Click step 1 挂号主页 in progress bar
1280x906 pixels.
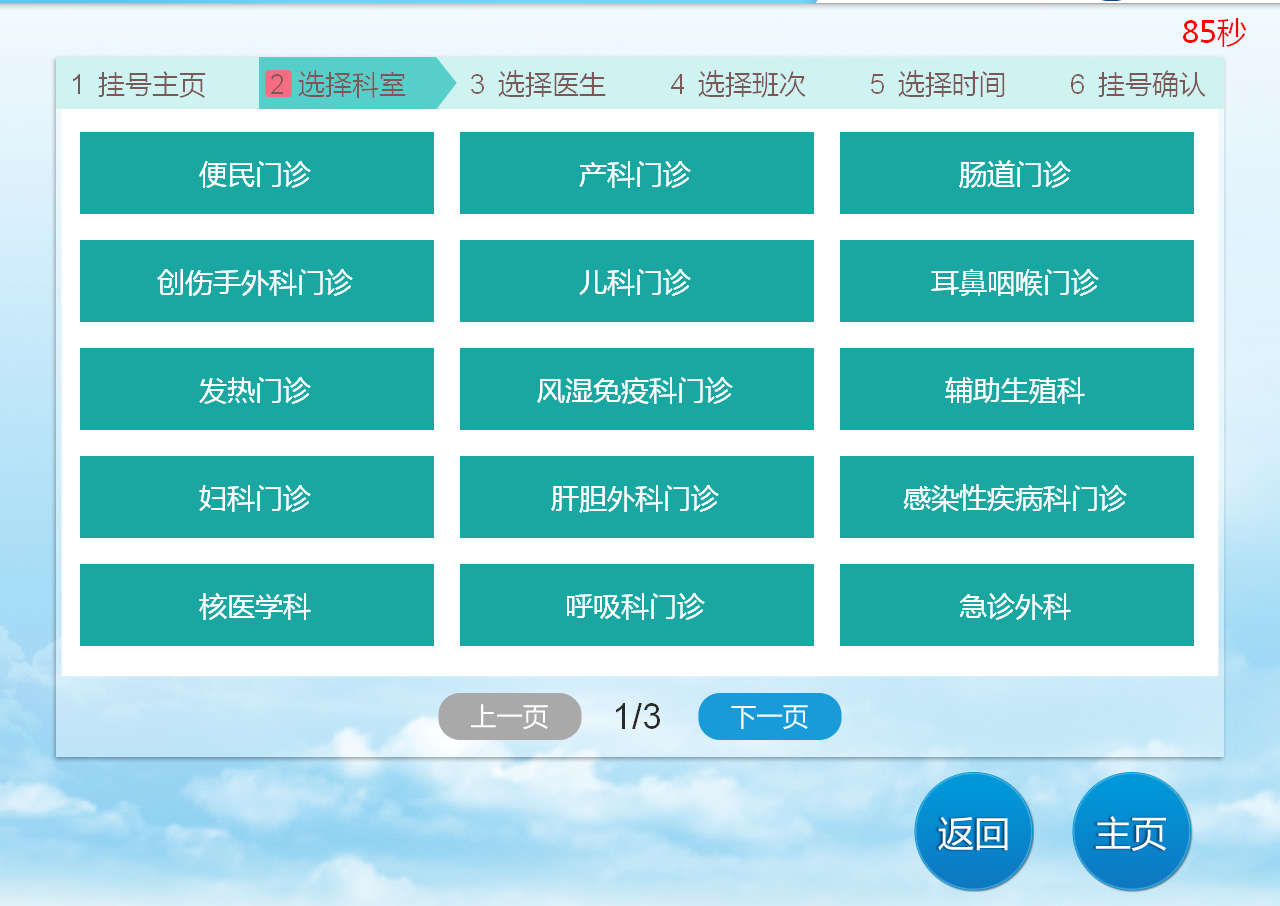click(140, 85)
